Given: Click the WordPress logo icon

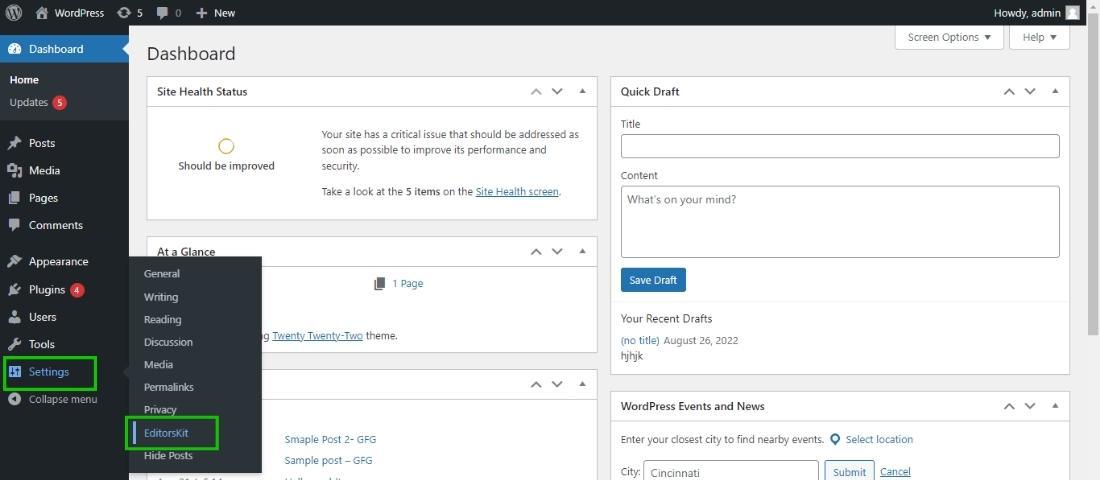Looking at the screenshot, I should [x=14, y=13].
